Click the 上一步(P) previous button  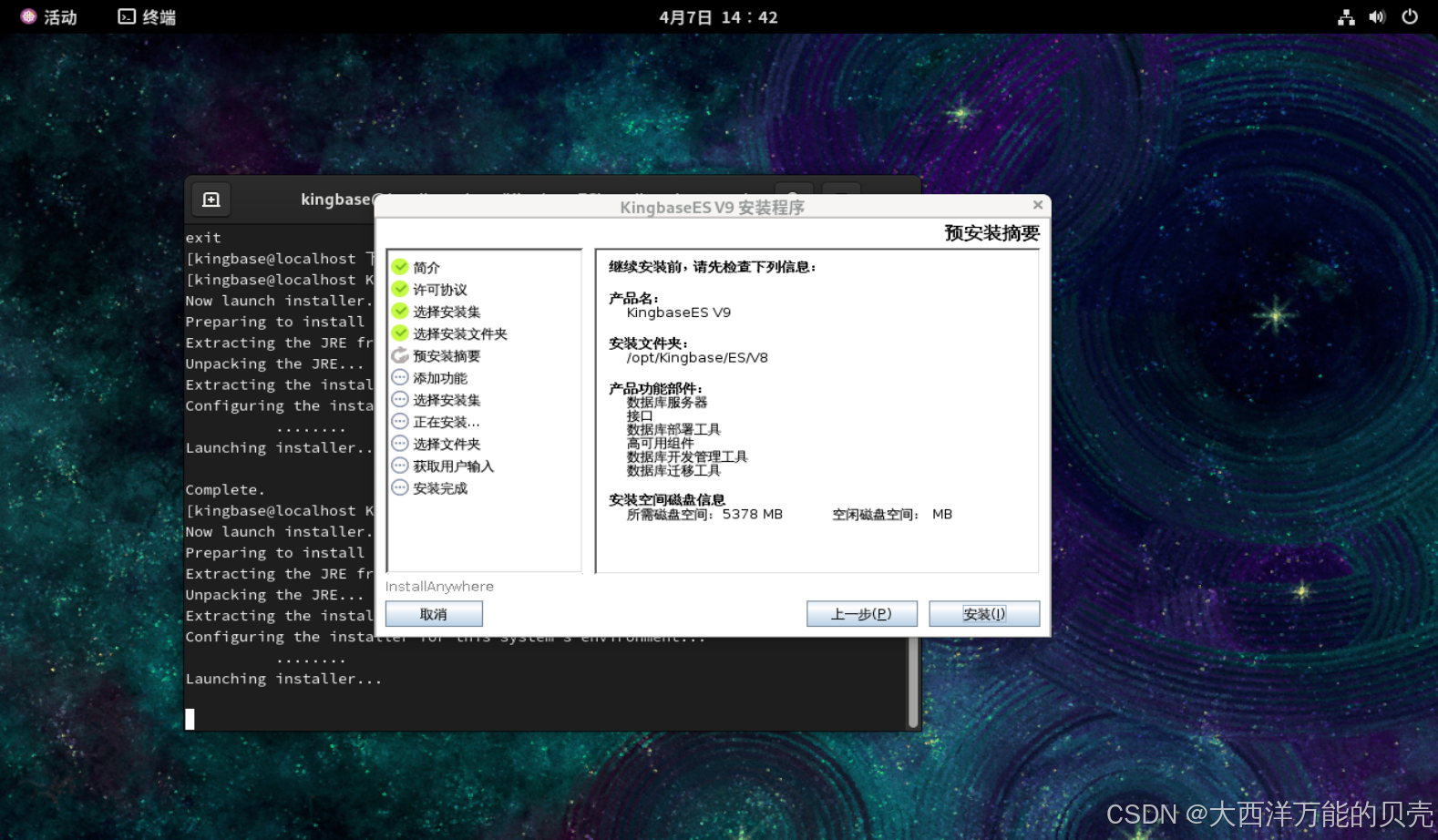(x=861, y=614)
